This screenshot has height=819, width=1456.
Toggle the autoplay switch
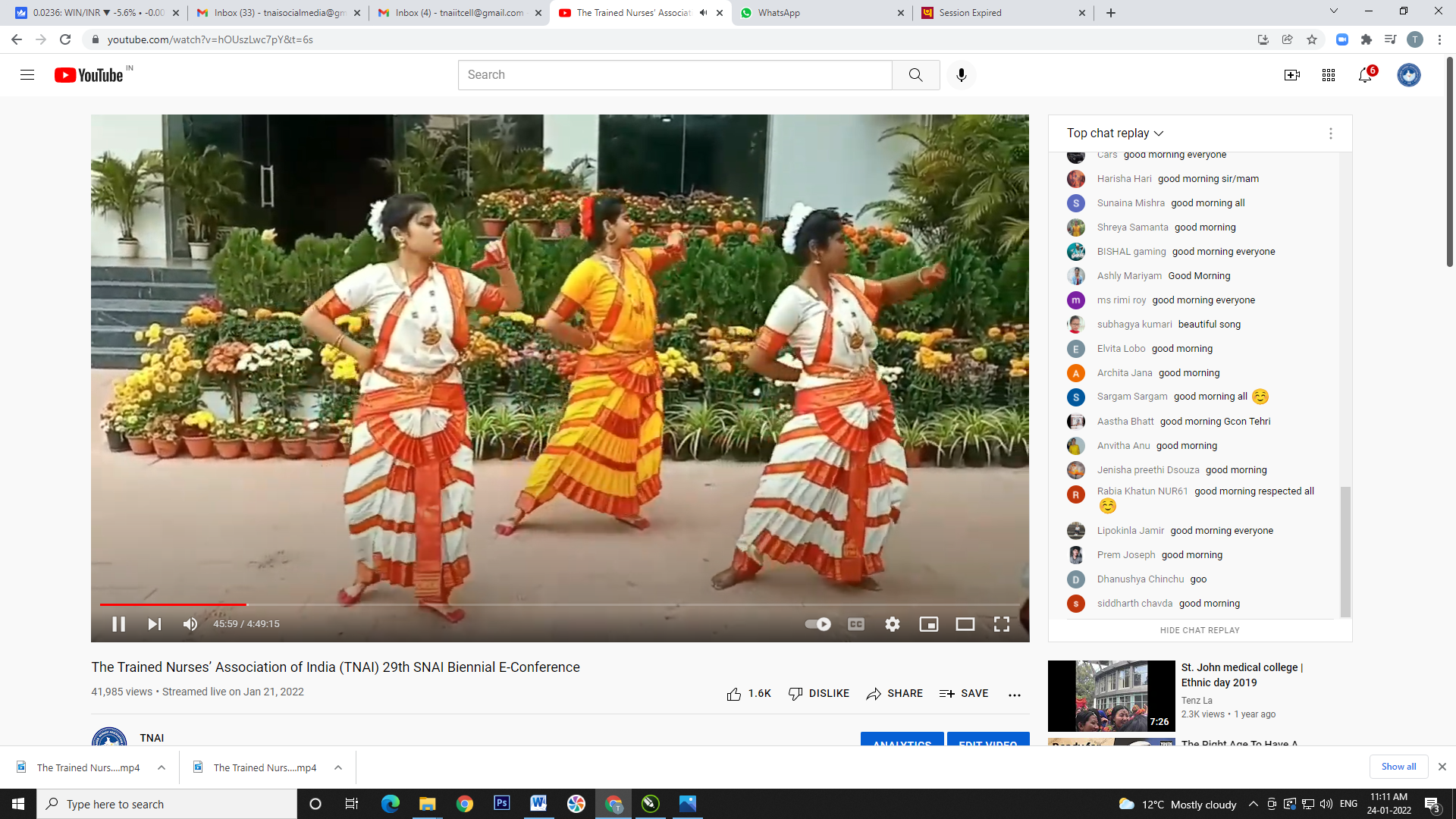tap(817, 624)
